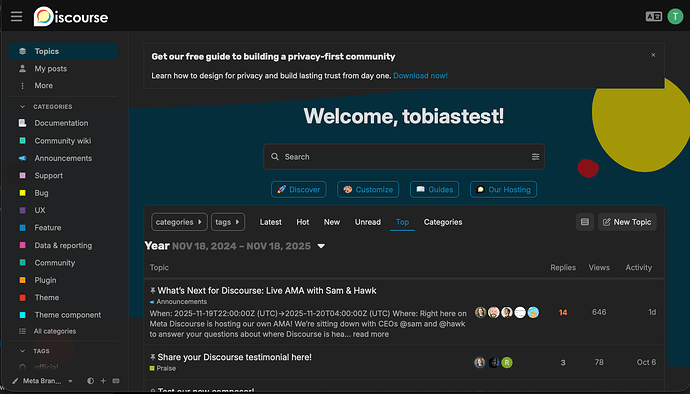This screenshot has width=690, height=394.
Task: Switch to the Categories tab
Action: click(443, 222)
